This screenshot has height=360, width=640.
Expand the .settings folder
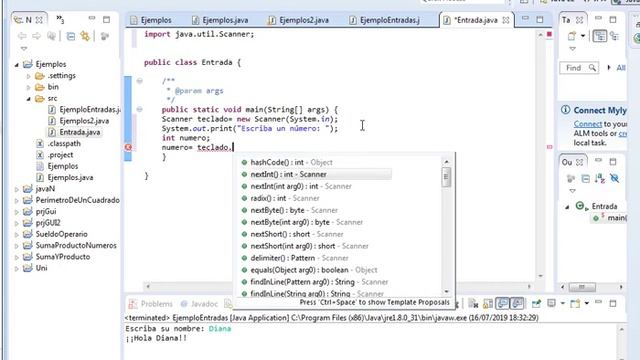click(29, 76)
